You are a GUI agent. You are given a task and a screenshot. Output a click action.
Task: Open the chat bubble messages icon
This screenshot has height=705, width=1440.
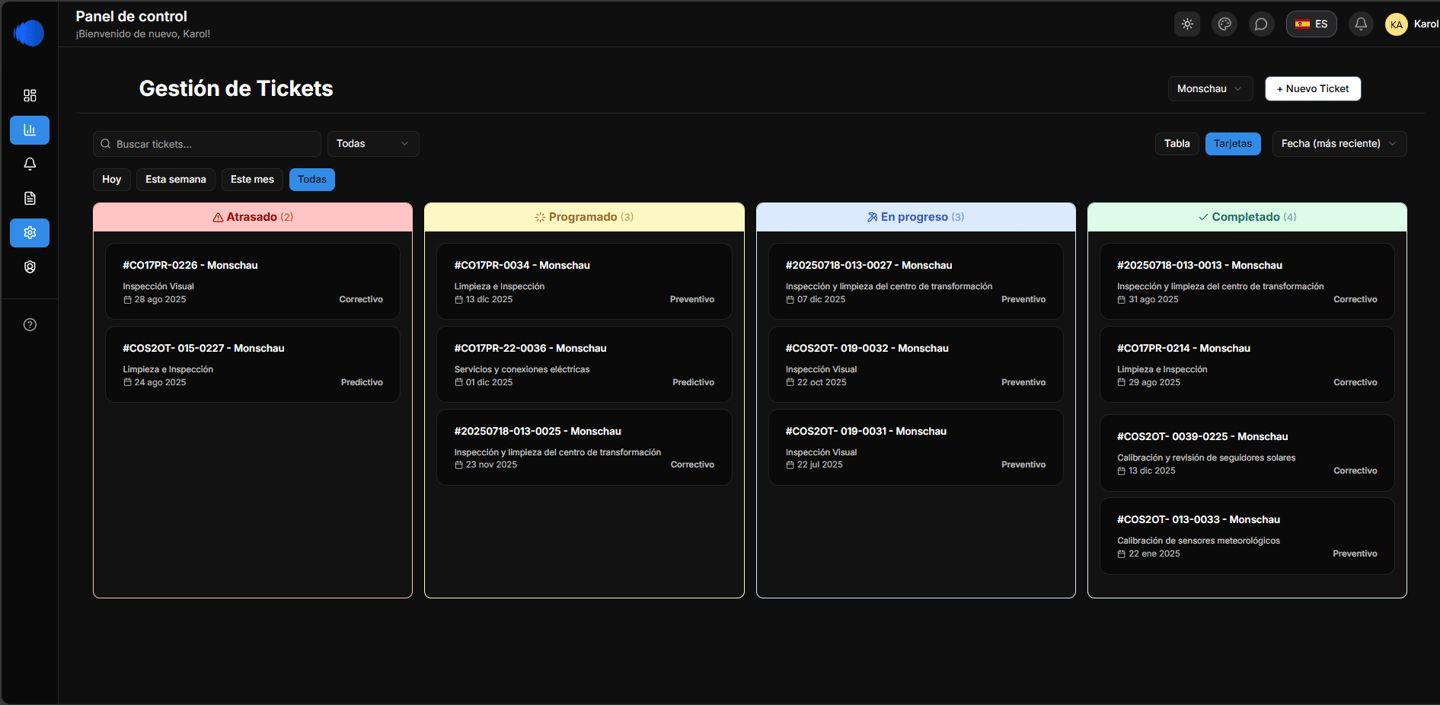tap(1261, 24)
